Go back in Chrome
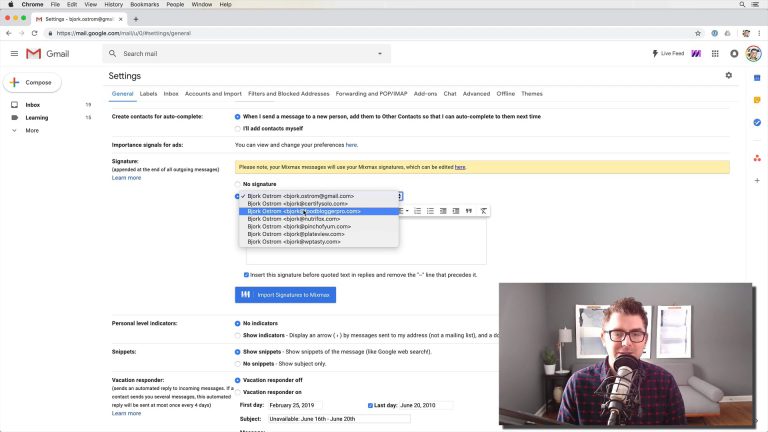The image size is (768, 432). pyautogui.click(x=9, y=33)
